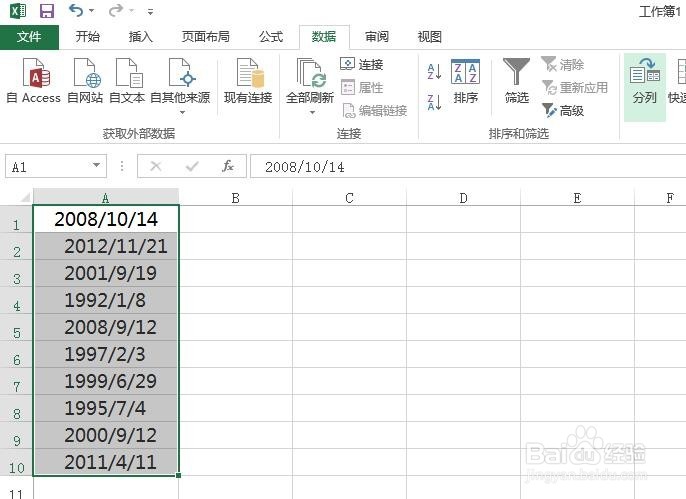
Task: Import data 自文本
Action: [127, 81]
